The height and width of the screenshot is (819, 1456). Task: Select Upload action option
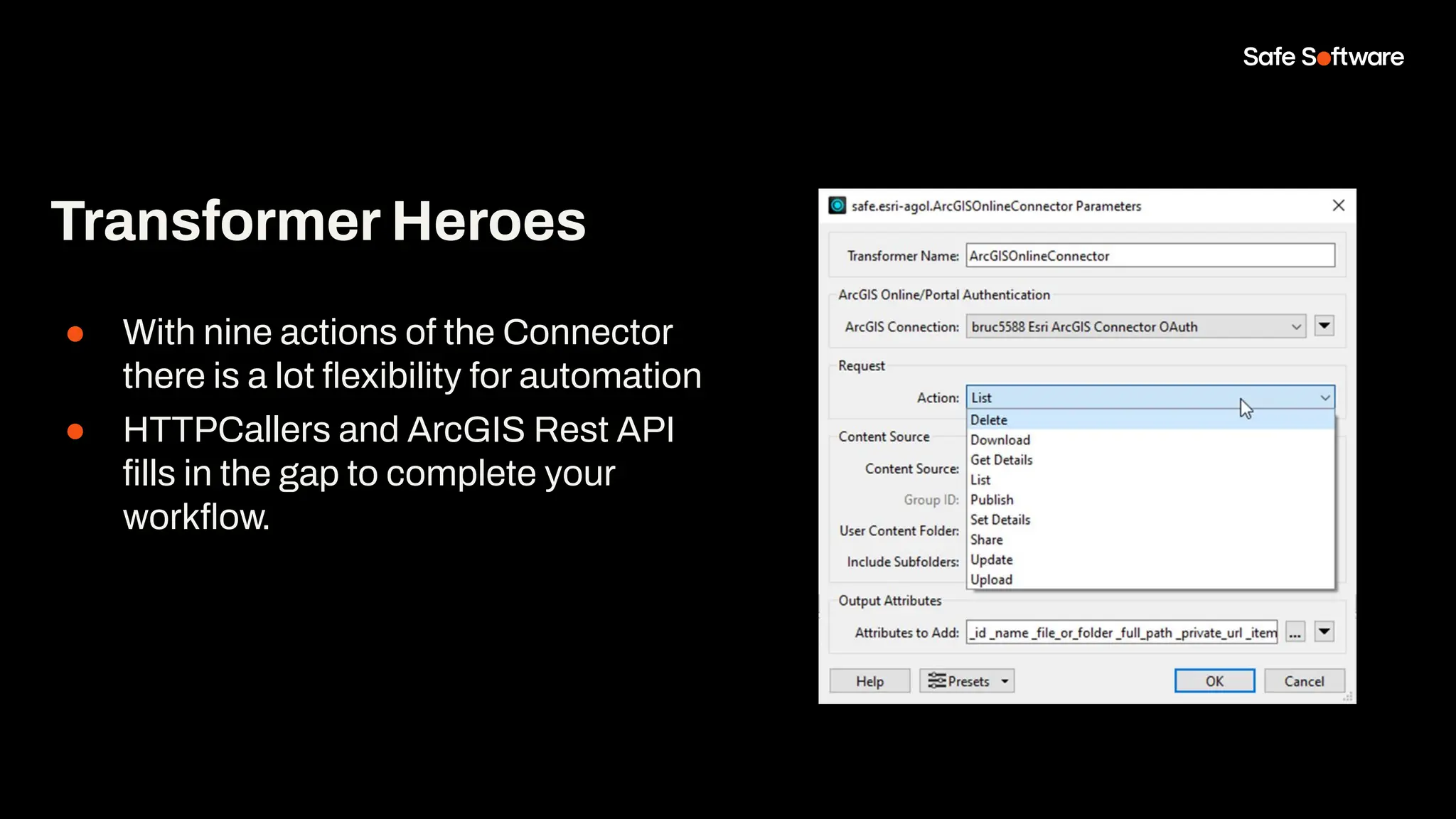click(1150, 579)
